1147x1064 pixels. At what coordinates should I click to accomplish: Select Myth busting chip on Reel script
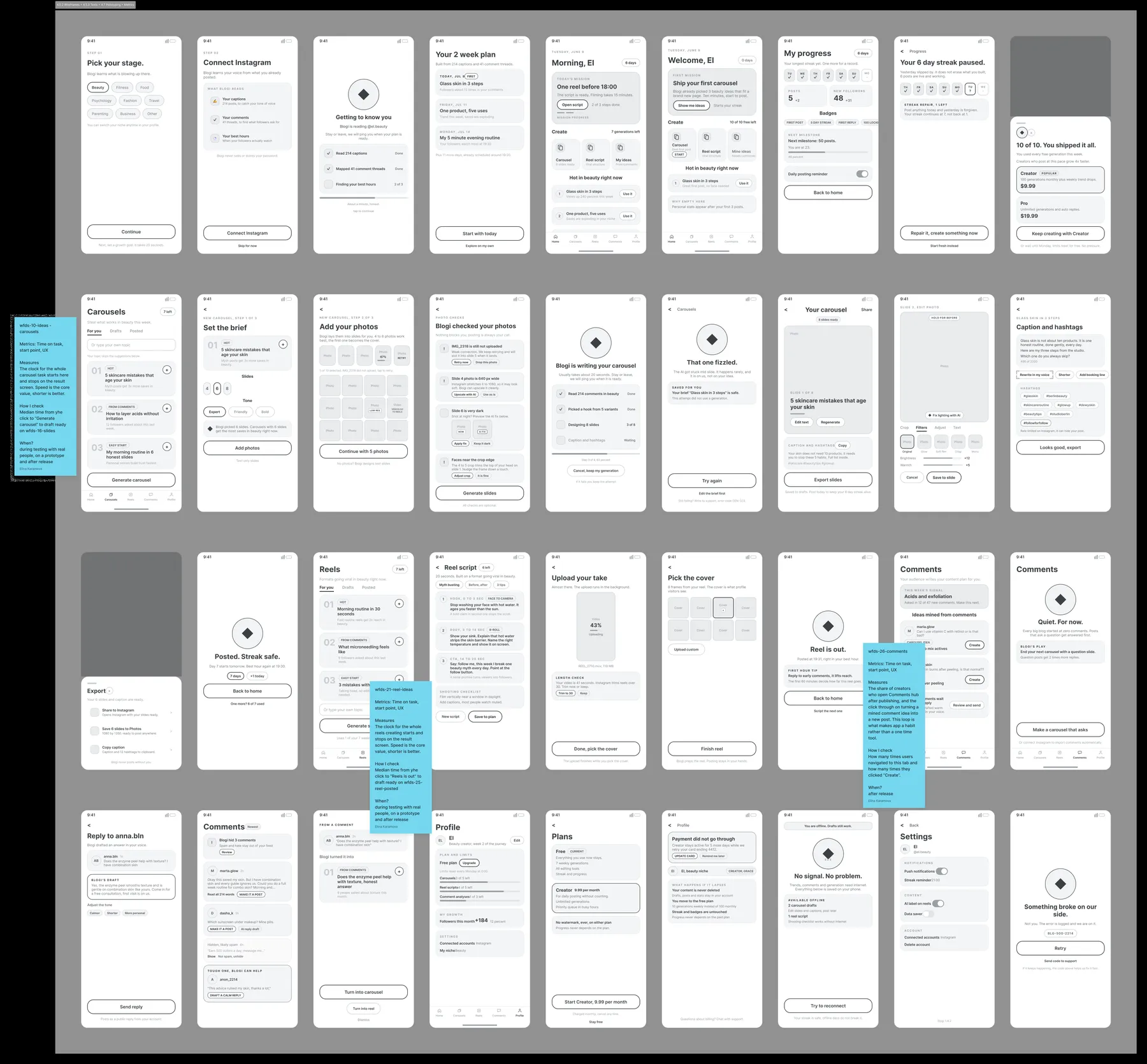(449, 585)
